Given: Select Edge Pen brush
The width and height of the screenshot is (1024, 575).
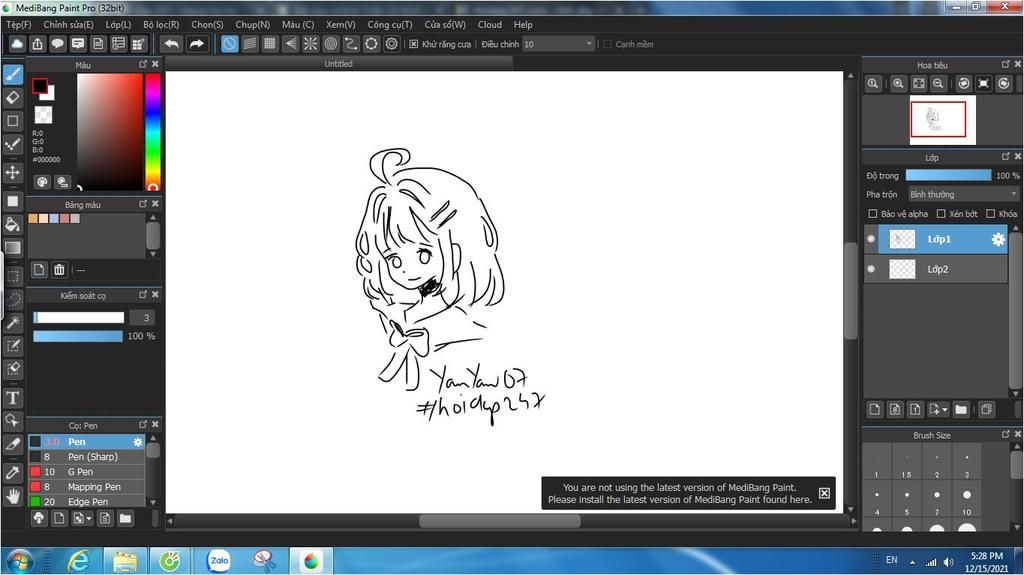Looking at the screenshot, I should [86, 502].
